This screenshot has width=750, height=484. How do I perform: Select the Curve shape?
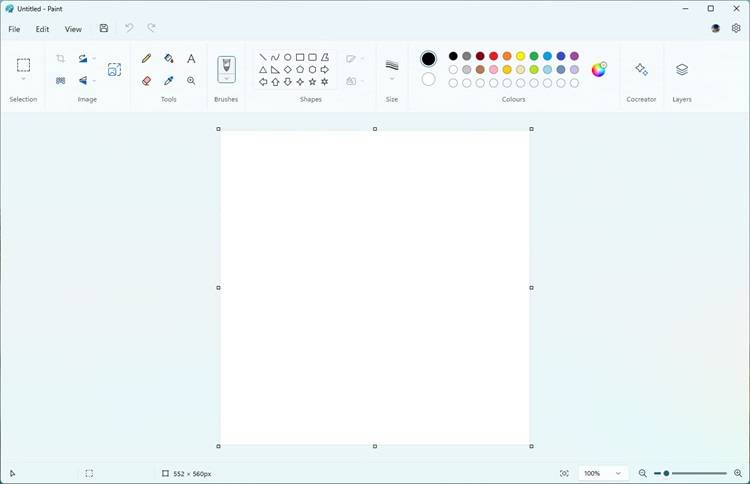click(275, 57)
